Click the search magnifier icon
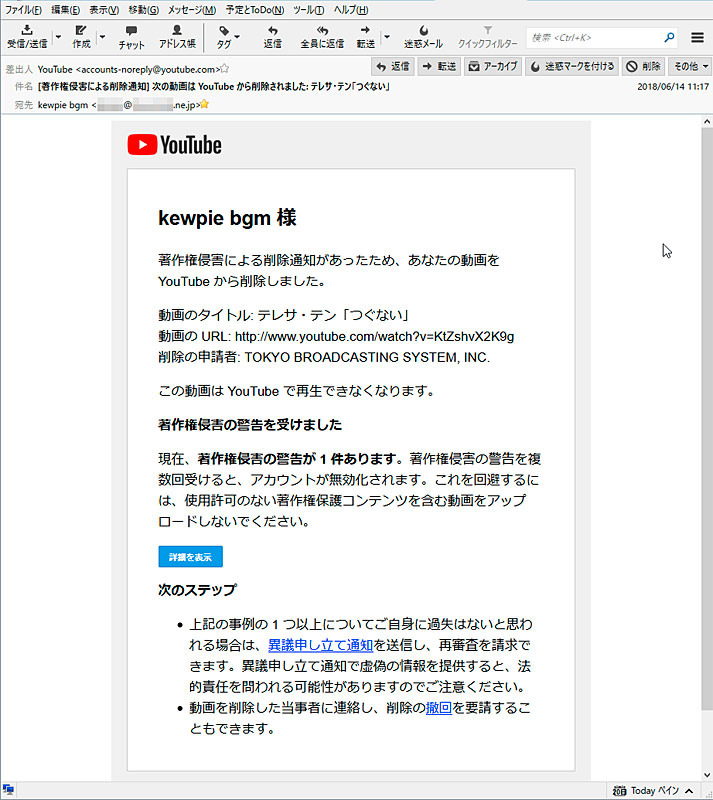713x800 pixels. tap(669, 37)
